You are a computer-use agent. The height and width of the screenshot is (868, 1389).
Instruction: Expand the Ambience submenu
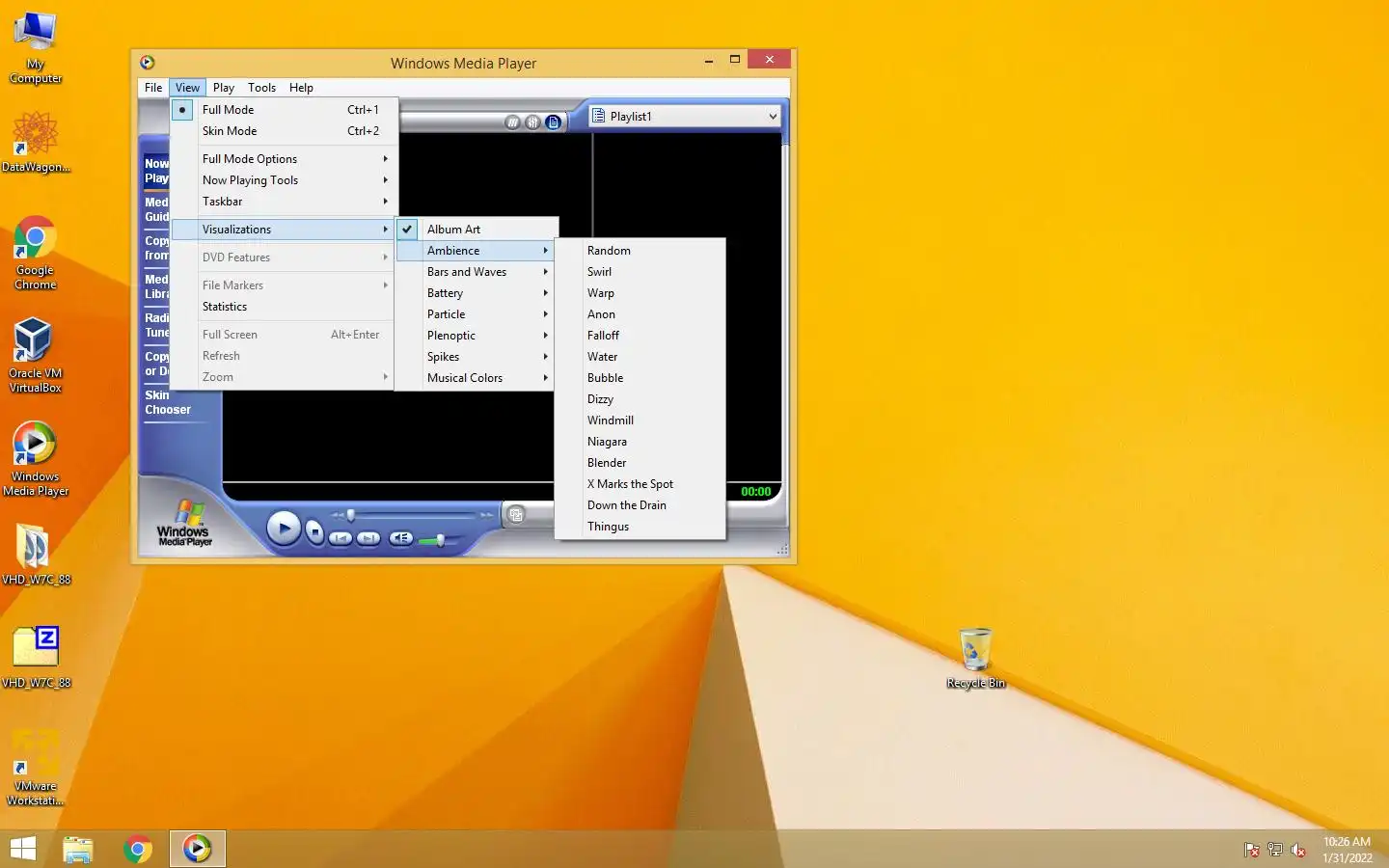(x=477, y=251)
